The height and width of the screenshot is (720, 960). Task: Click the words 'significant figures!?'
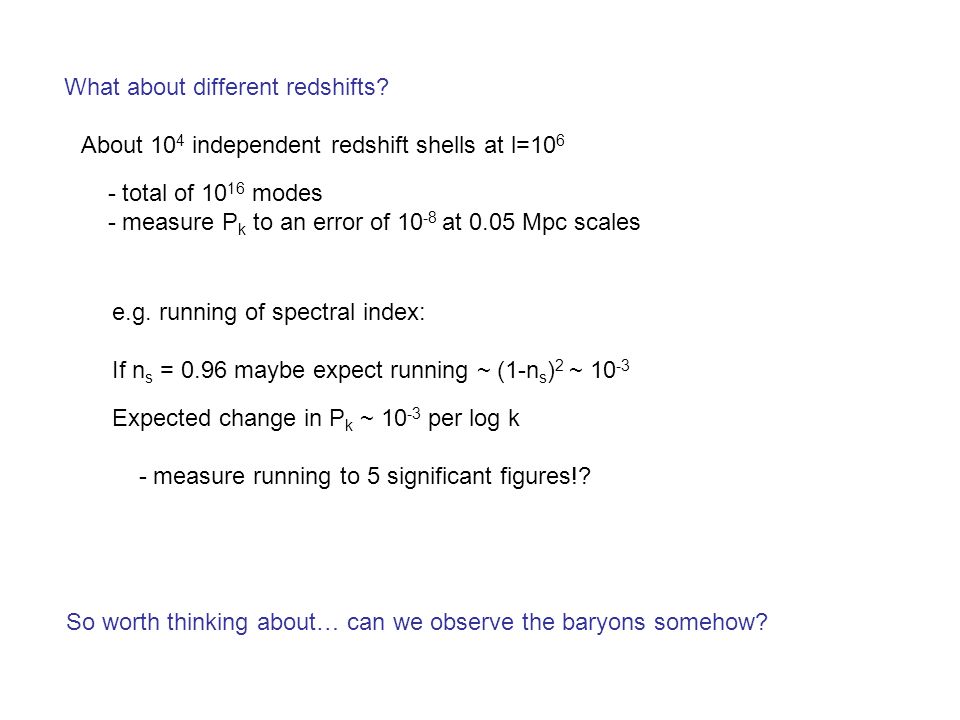(x=489, y=476)
